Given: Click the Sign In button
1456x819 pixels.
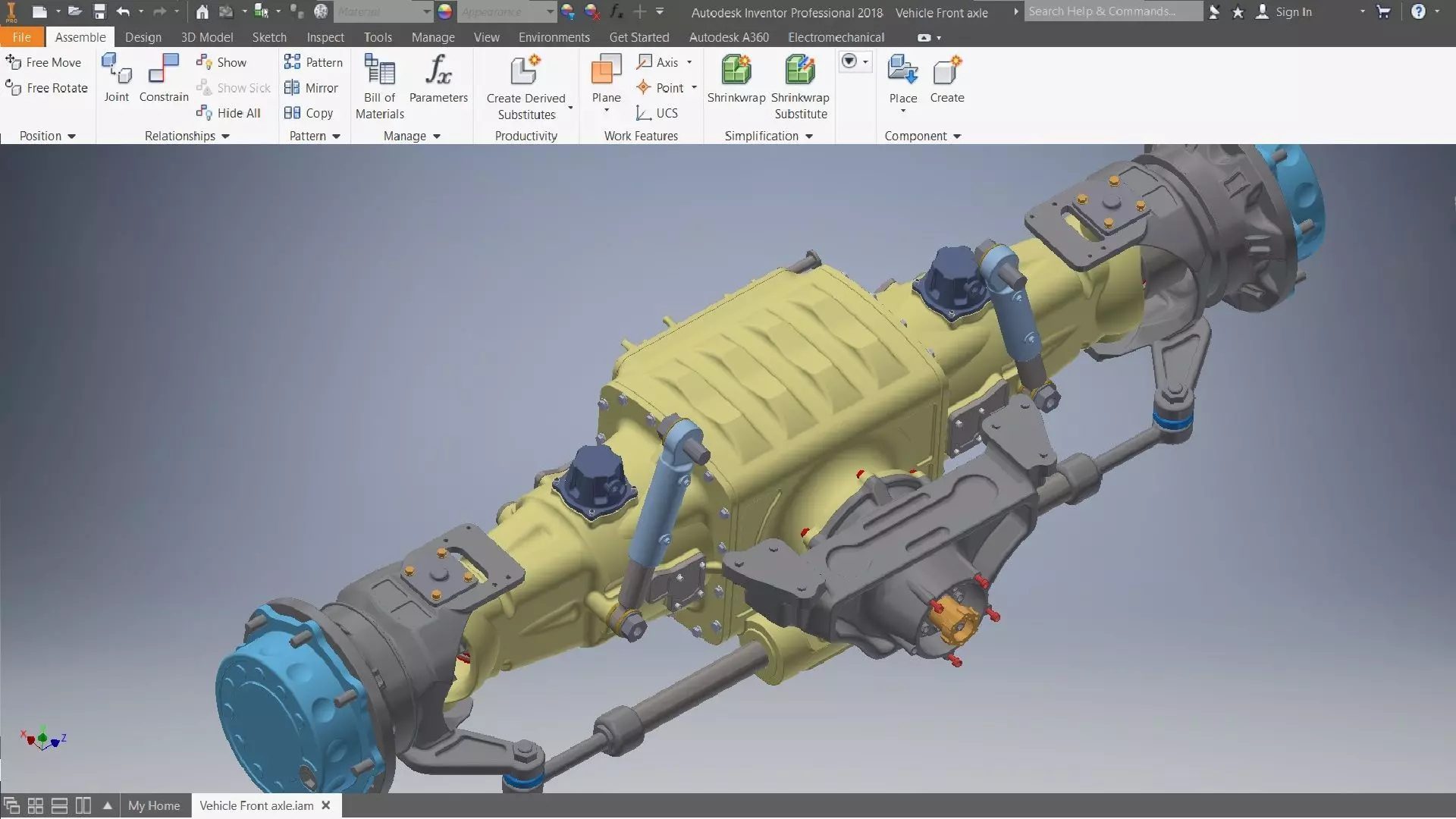Looking at the screenshot, I should [1292, 11].
